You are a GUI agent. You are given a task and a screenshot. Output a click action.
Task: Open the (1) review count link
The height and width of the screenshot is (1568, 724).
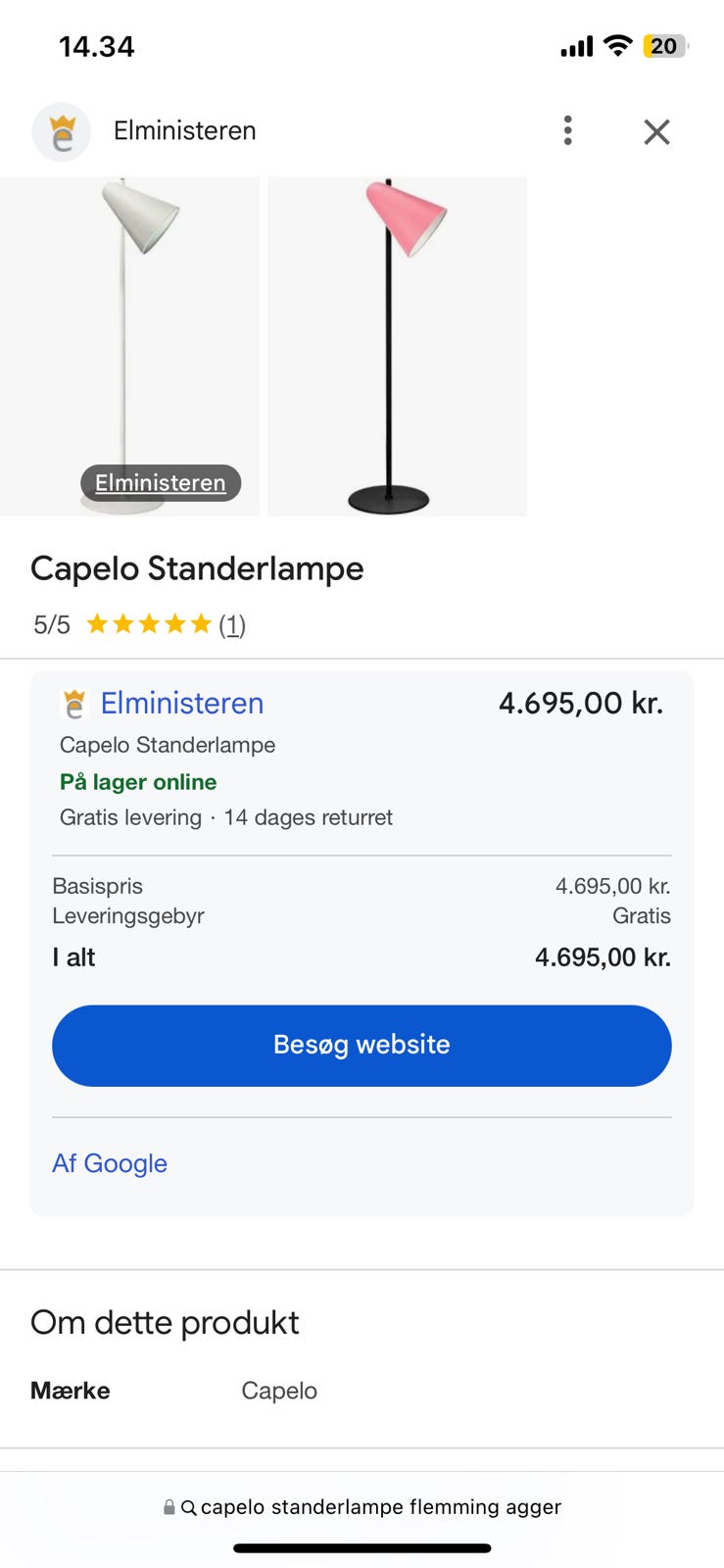tap(232, 625)
